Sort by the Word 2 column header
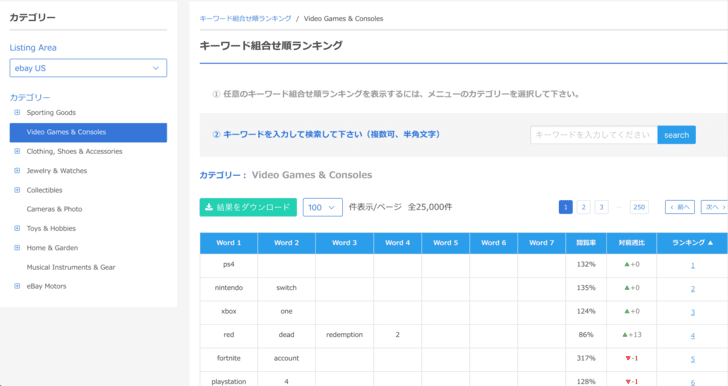The image size is (728, 386). click(x=286, y=243)
